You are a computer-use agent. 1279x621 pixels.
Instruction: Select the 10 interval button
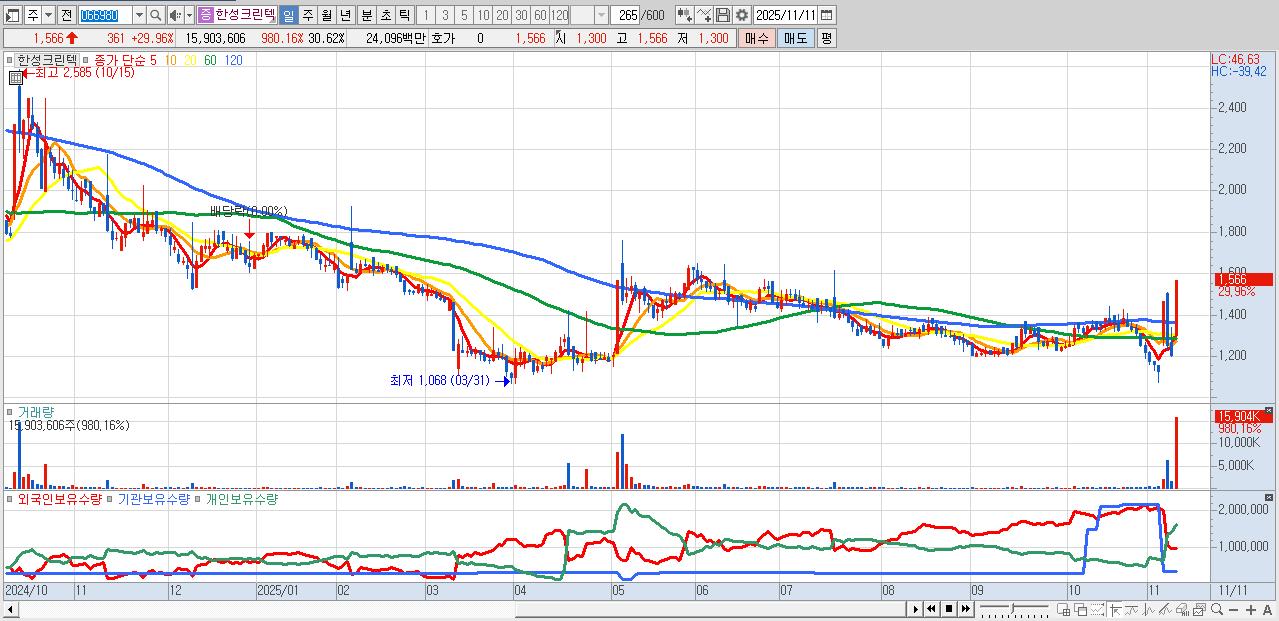tap(483, 15)
